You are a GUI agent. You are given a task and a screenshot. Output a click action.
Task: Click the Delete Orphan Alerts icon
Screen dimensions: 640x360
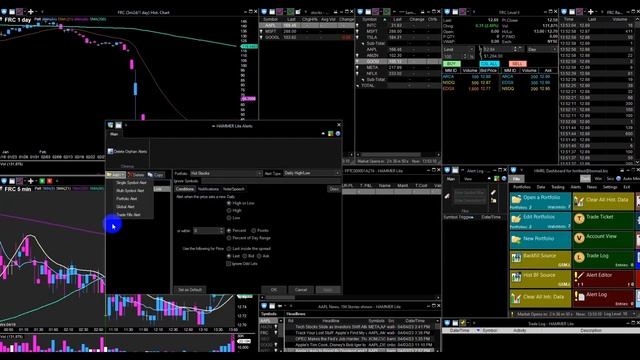(x=110, y=151)
